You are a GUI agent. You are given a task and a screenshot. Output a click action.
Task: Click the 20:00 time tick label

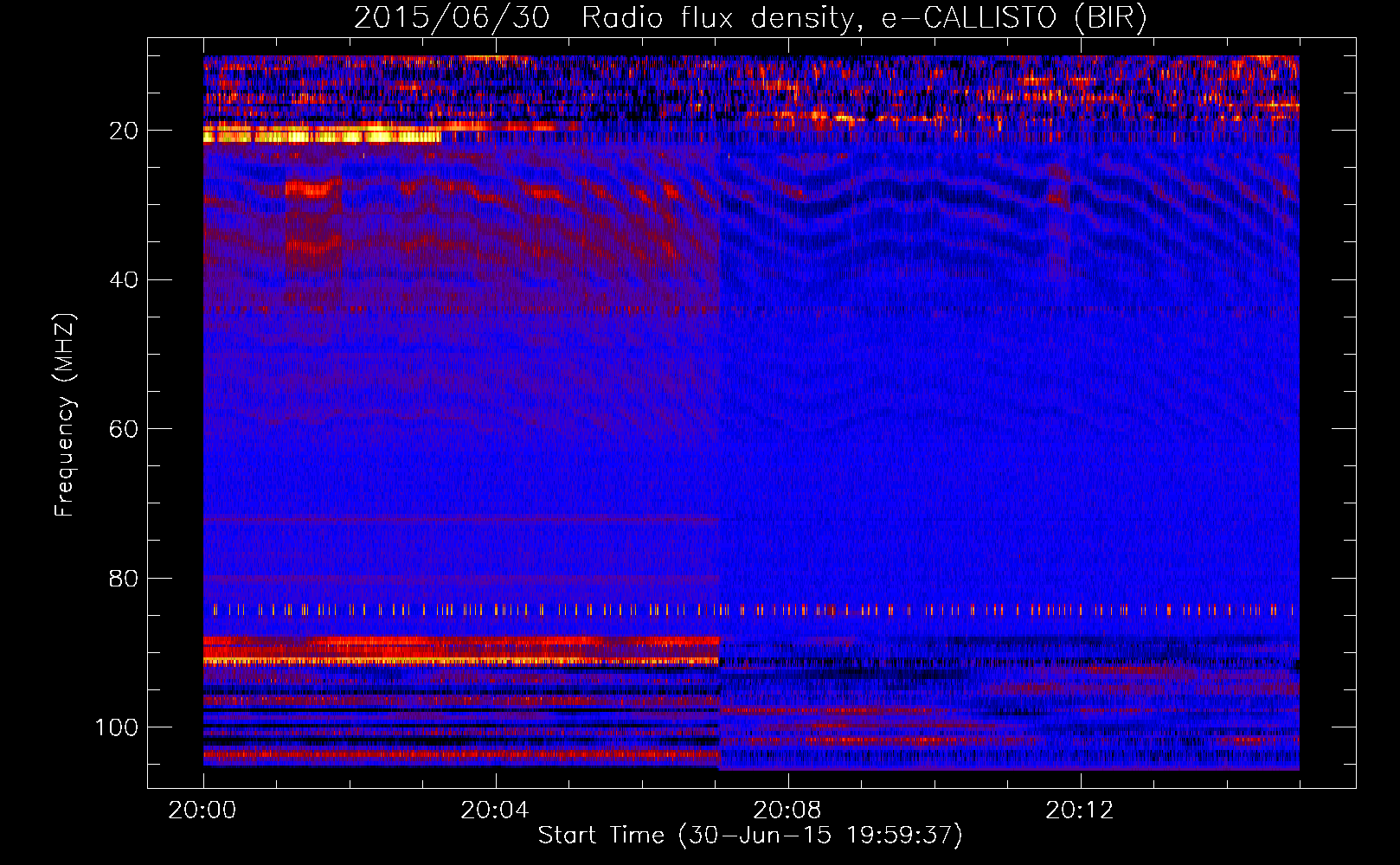(202, 811)
